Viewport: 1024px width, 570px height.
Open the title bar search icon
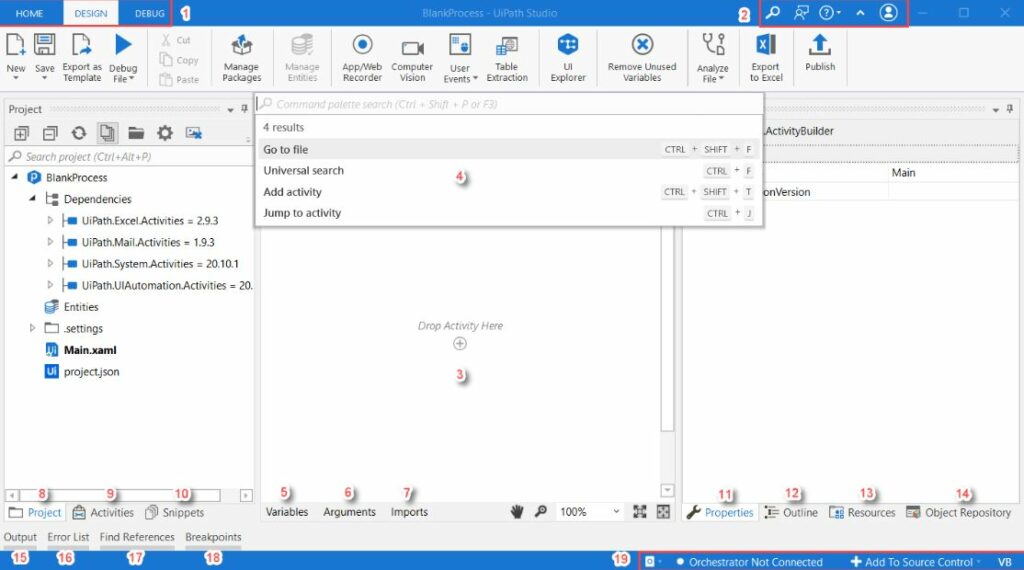point(773,12)
